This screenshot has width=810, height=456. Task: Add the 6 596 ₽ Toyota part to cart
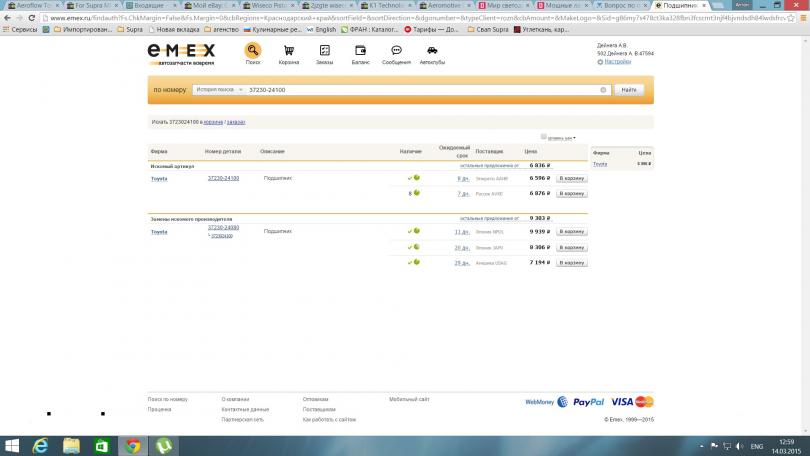click(x=571, y=178)
